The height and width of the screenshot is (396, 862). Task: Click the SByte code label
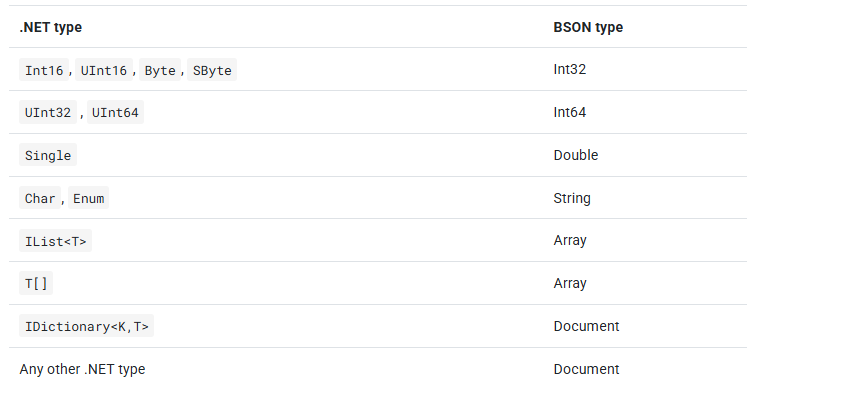coord(212,70)
